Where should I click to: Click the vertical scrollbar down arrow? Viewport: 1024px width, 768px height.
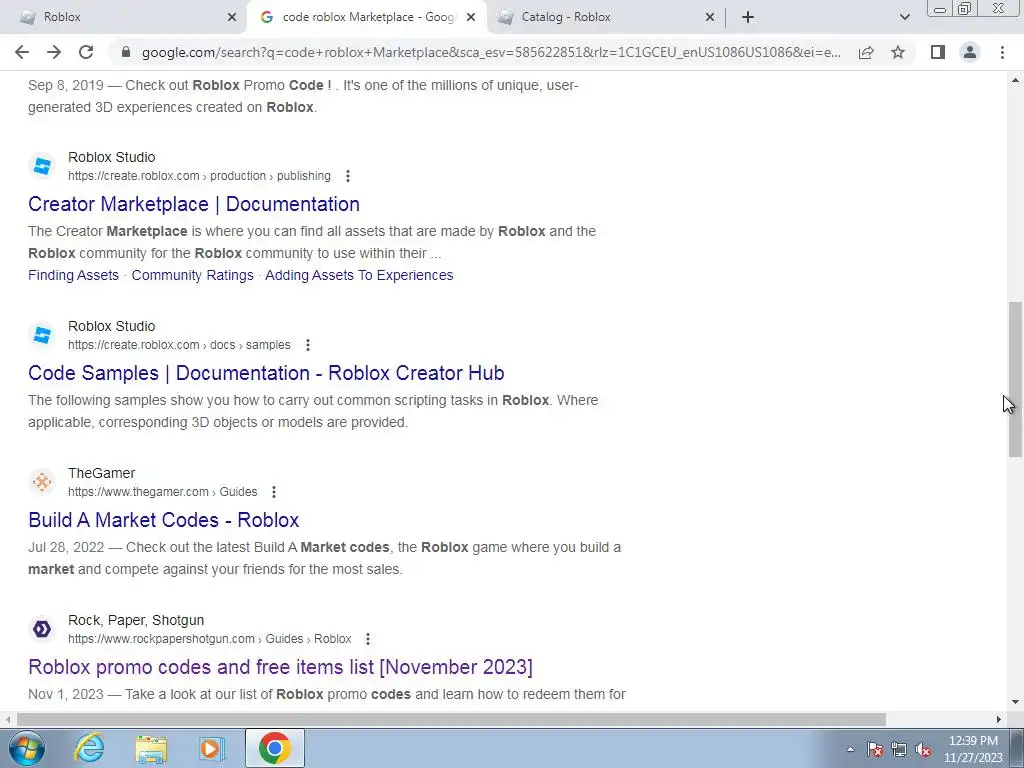[x=1016, y=703]
